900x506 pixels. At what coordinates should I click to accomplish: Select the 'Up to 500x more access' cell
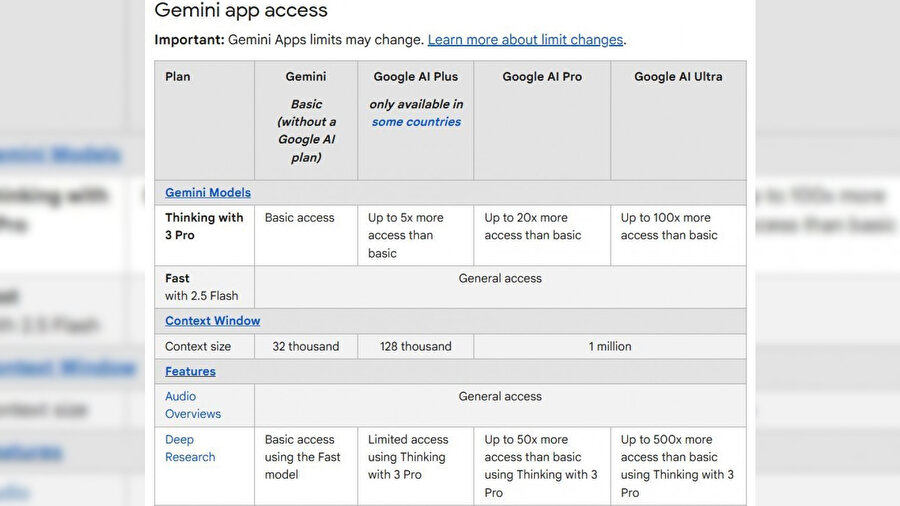677,466
